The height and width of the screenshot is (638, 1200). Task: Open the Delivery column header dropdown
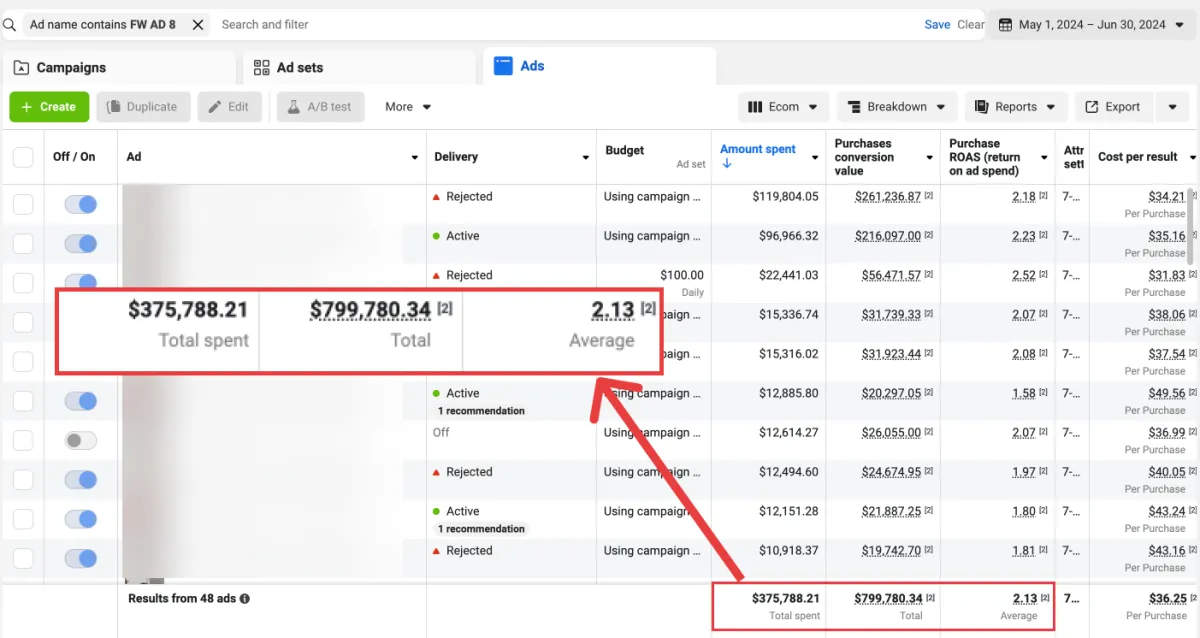tap(586, 158)
